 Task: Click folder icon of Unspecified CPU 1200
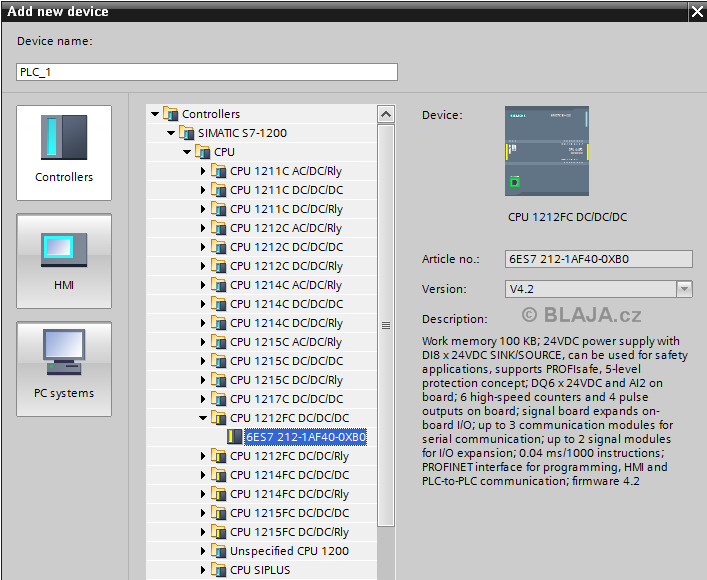pyautogui.click(x=219, y=551)
